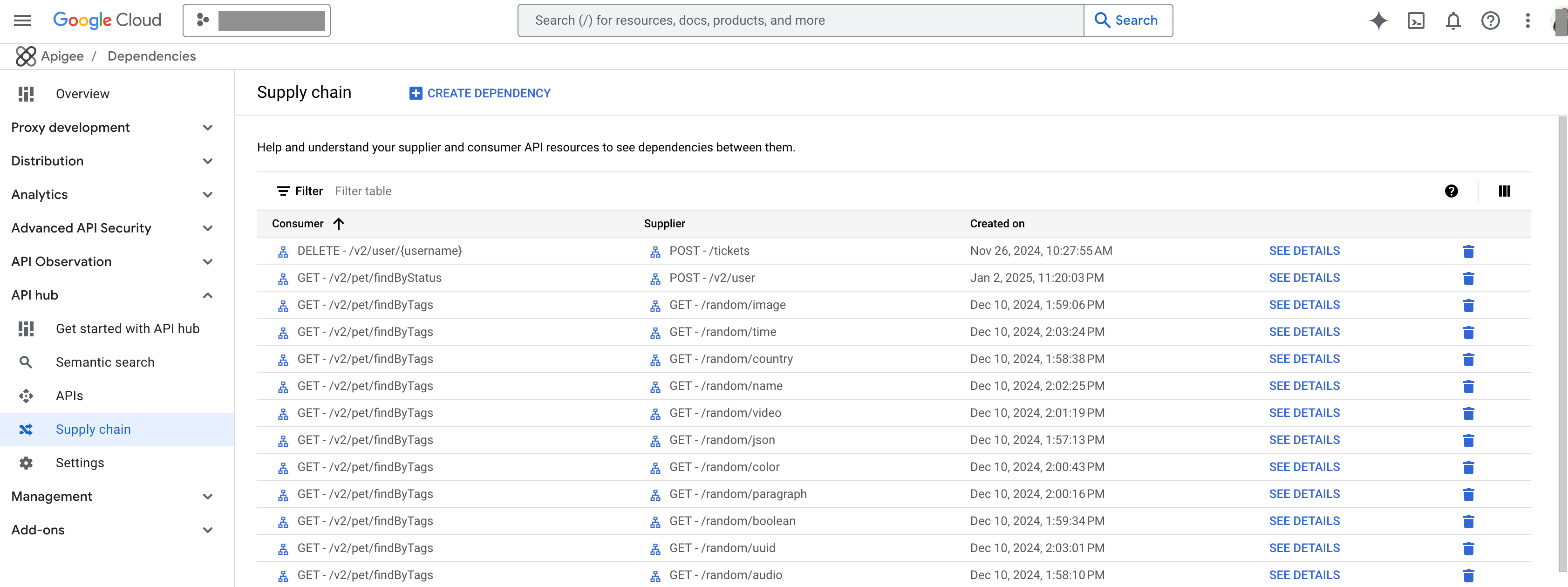Click the CREATE DEPENDENCY button

tap(480, 93)
